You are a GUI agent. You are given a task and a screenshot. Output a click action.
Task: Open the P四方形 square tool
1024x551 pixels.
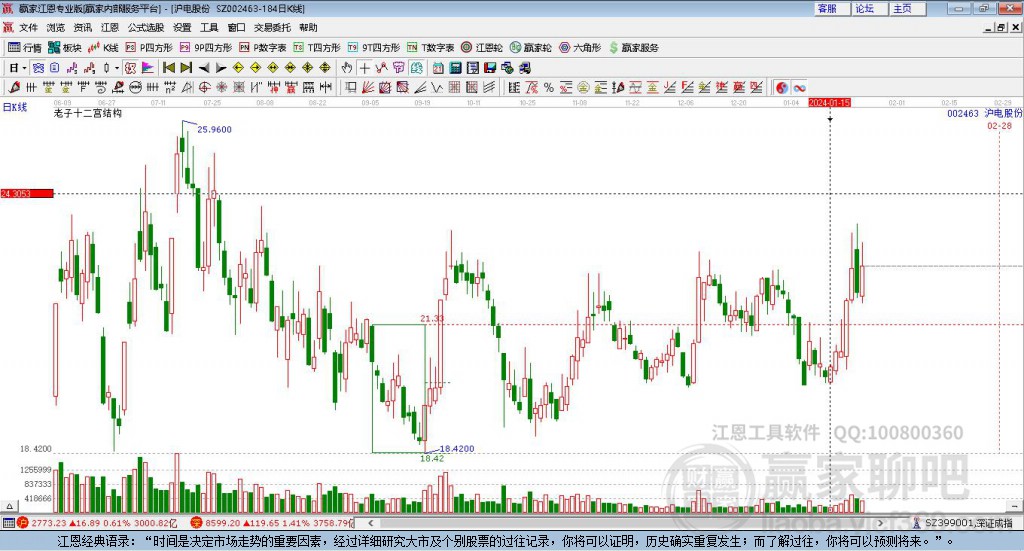149,47
